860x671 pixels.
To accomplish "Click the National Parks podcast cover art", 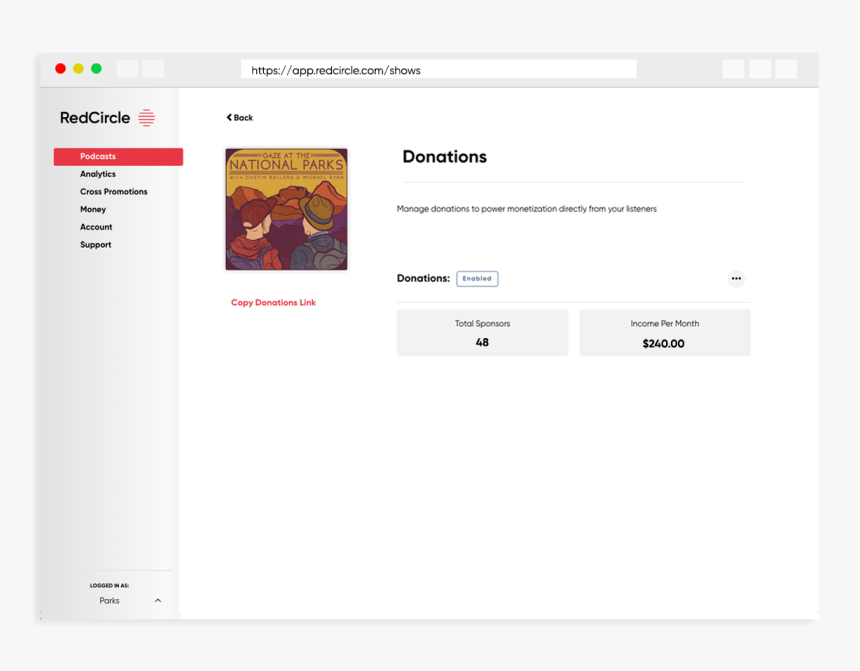I will (286, 209).
